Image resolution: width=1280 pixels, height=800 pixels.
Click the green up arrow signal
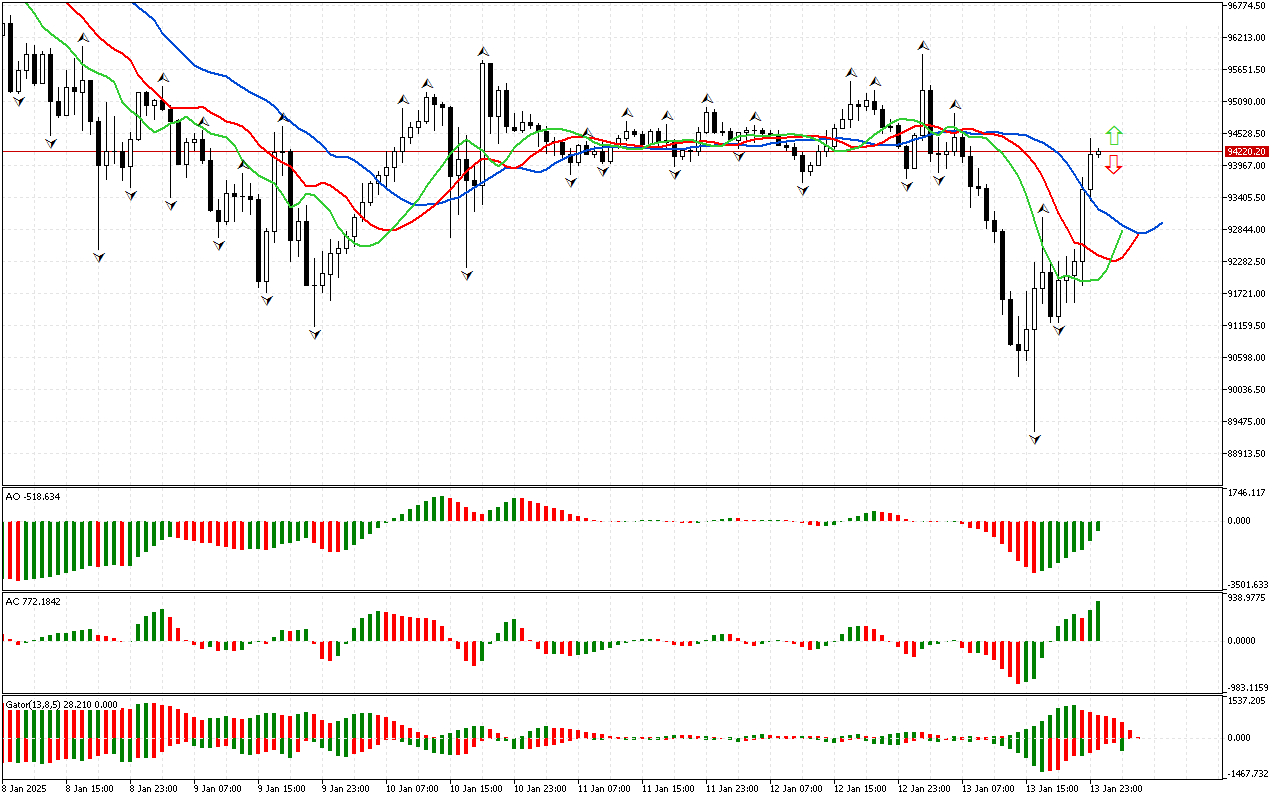coord(1113,136)
